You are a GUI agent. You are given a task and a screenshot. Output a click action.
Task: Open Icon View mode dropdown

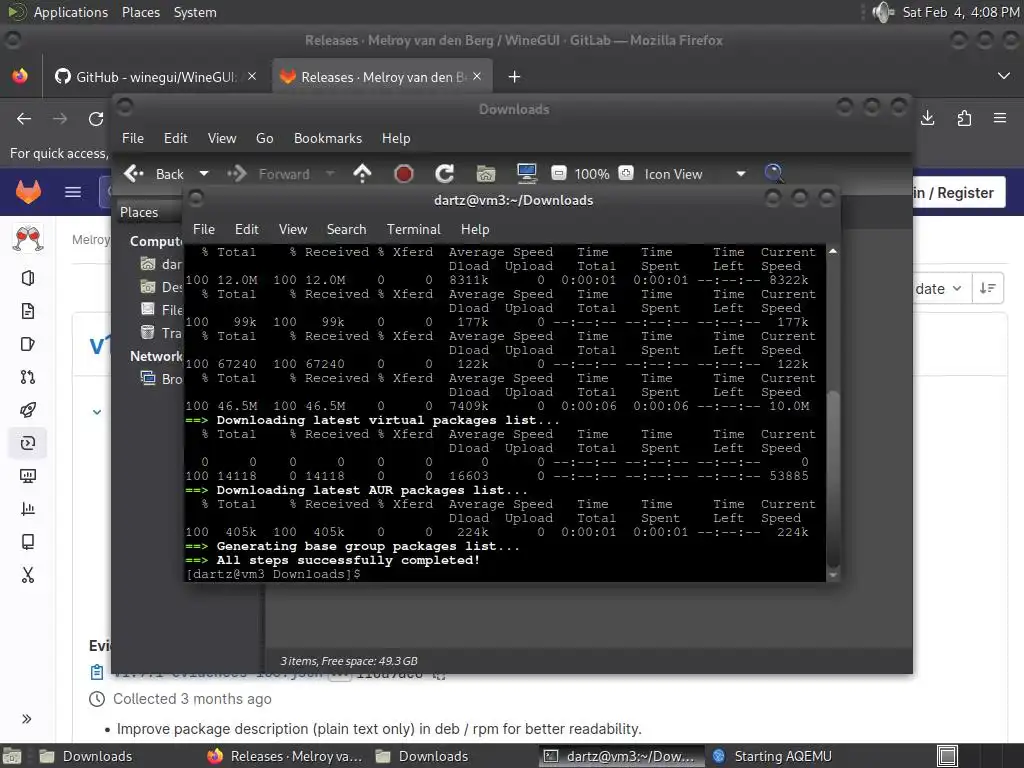click(x=694, y=174)
